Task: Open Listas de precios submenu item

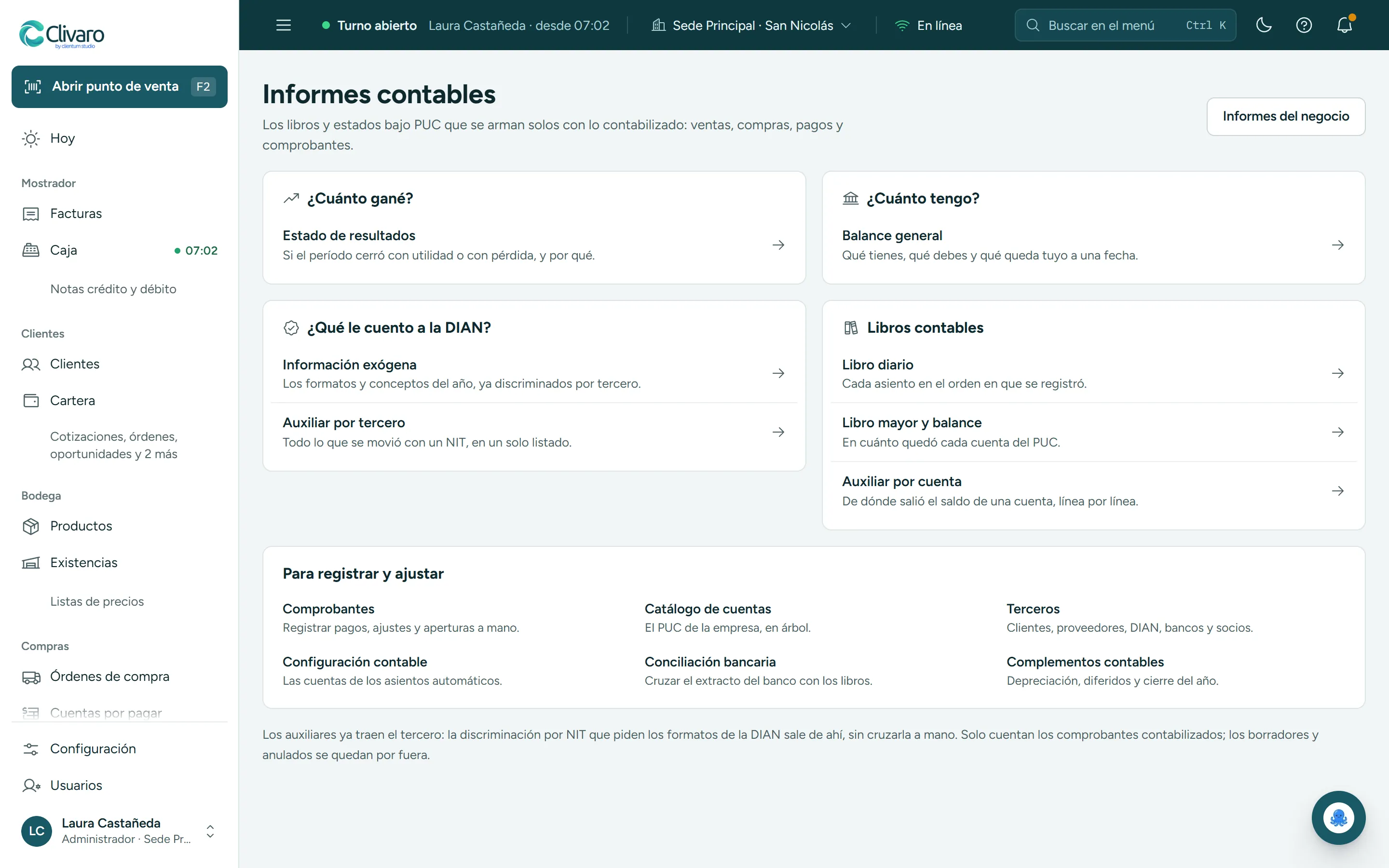Action: click(x=97, y=602)
